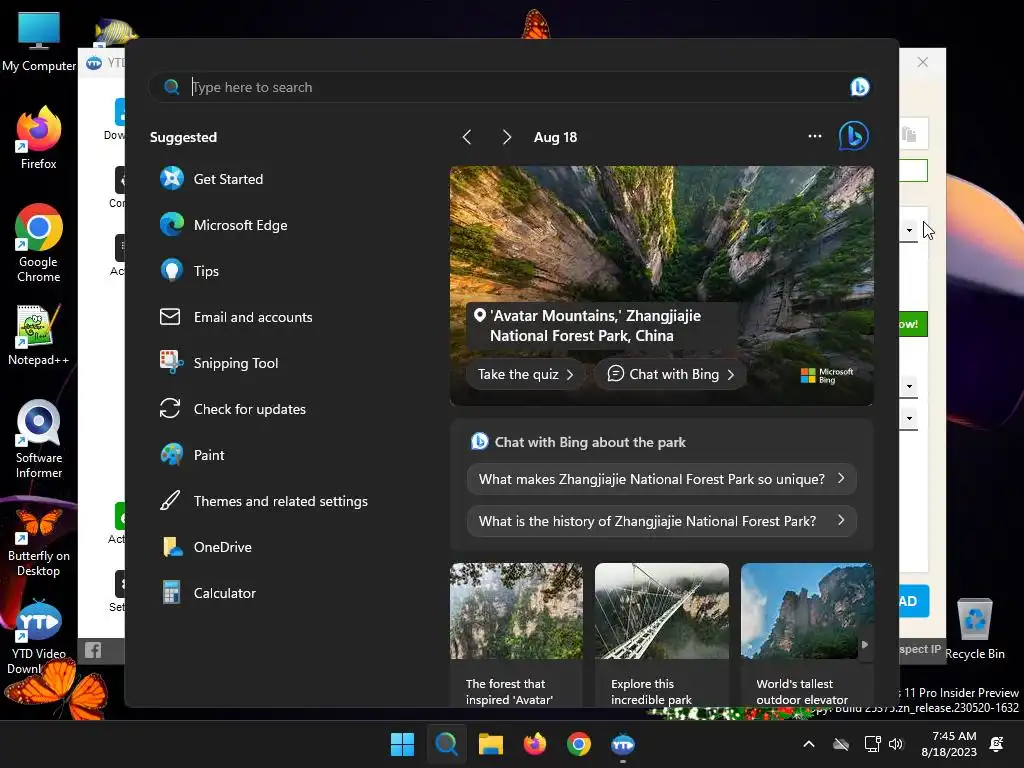Open top dropdown arrow in YTD window
1024x768 pixels.
pyautogui.click(x=909, y=230)
